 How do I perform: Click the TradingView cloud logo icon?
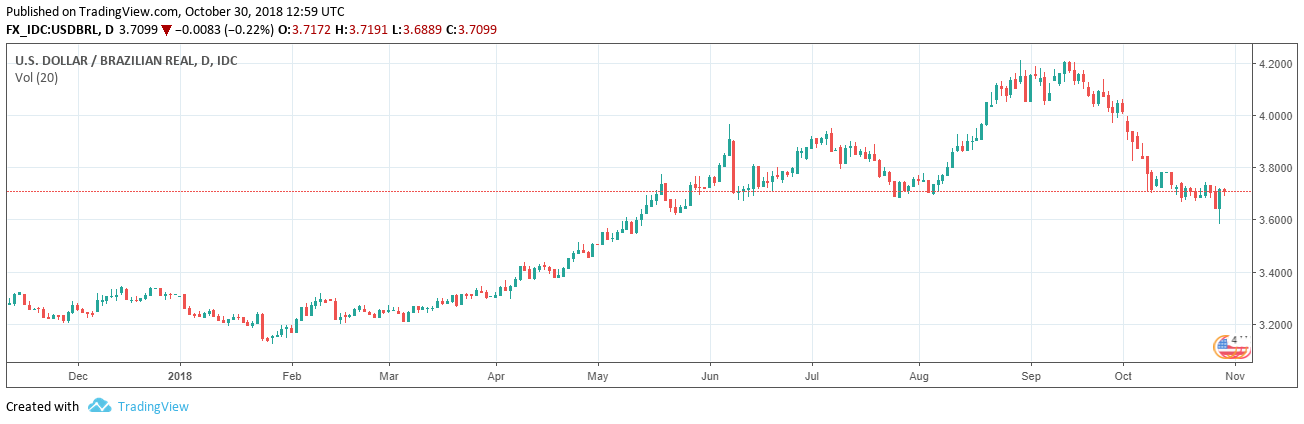98,406
